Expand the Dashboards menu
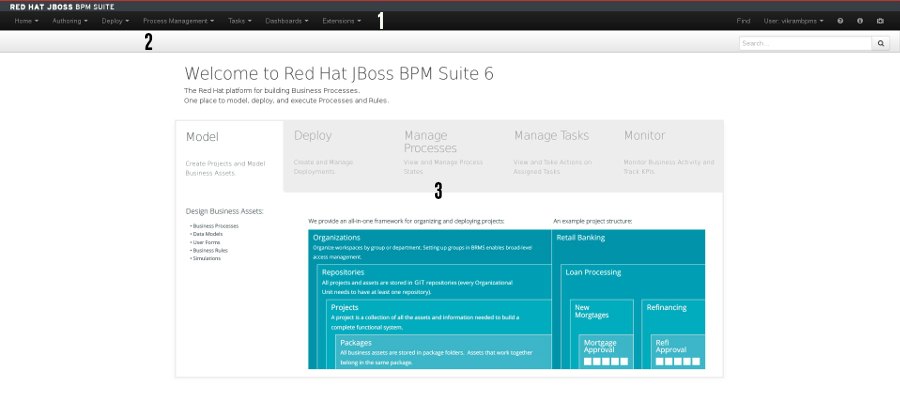The height and width of the screenshot is (394, 900). click(286, 21)
